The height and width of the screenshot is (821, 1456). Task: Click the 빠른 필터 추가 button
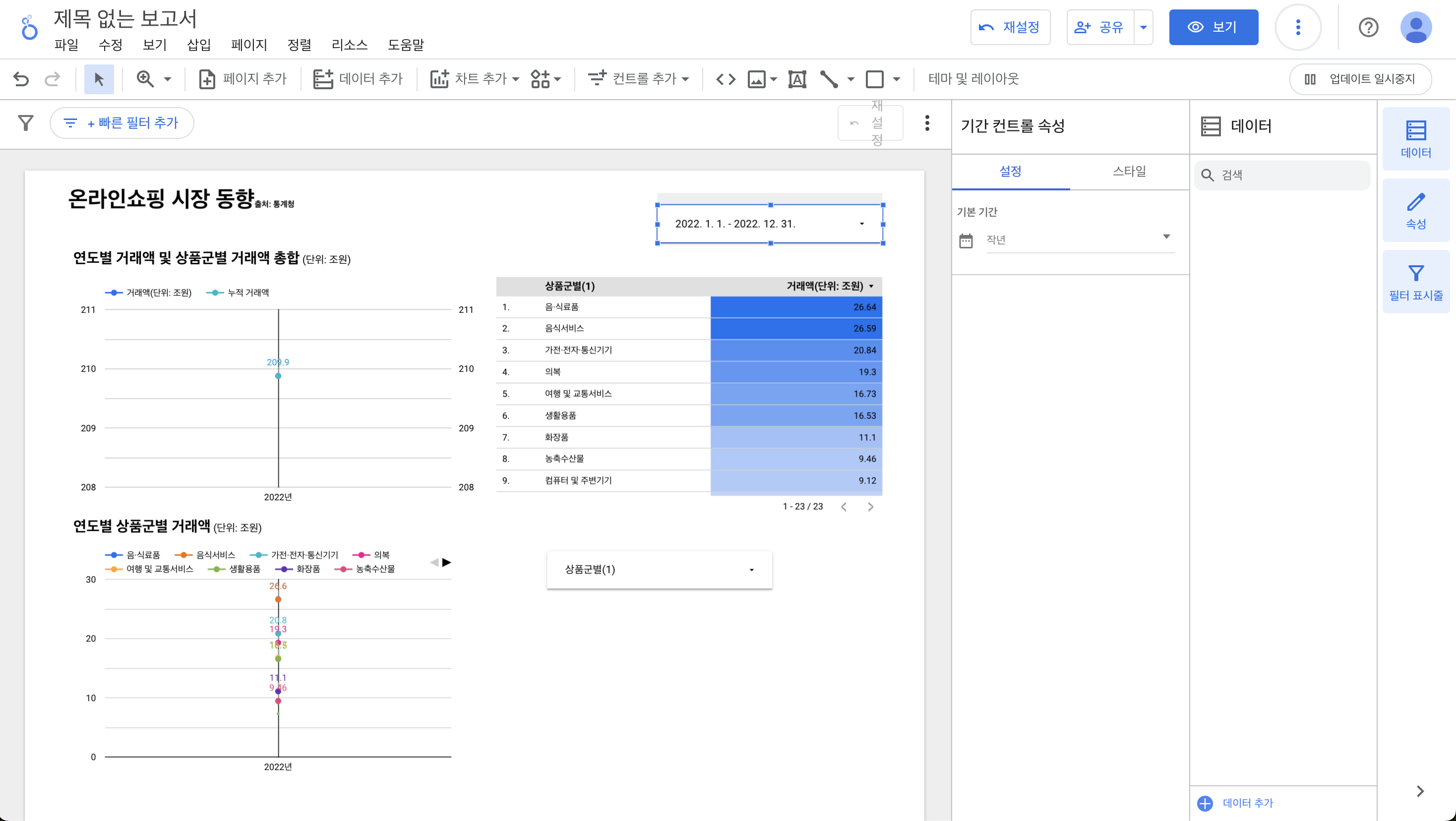[x=122, y=122]
